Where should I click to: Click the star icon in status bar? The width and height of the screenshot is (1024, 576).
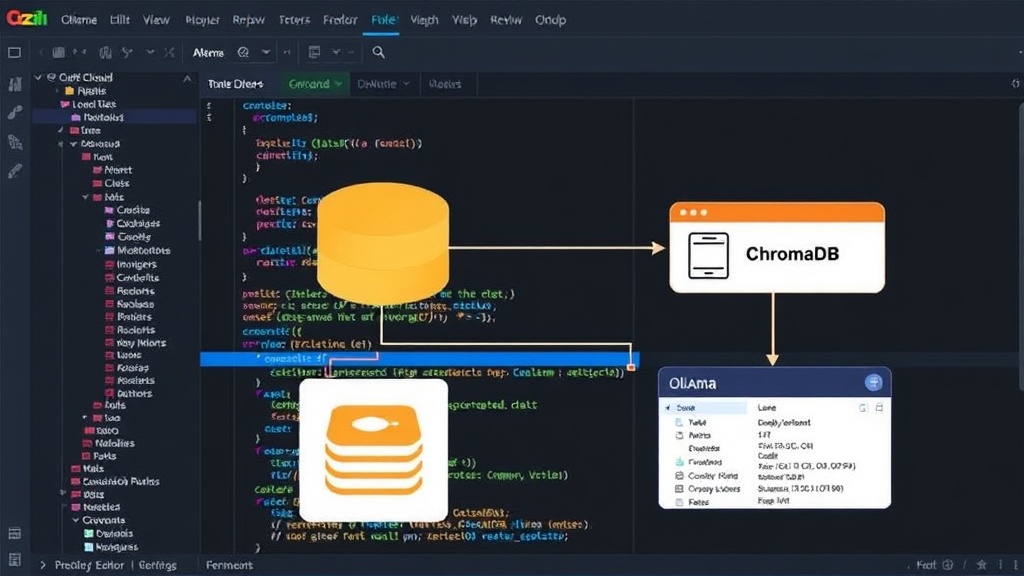(981, 564)
